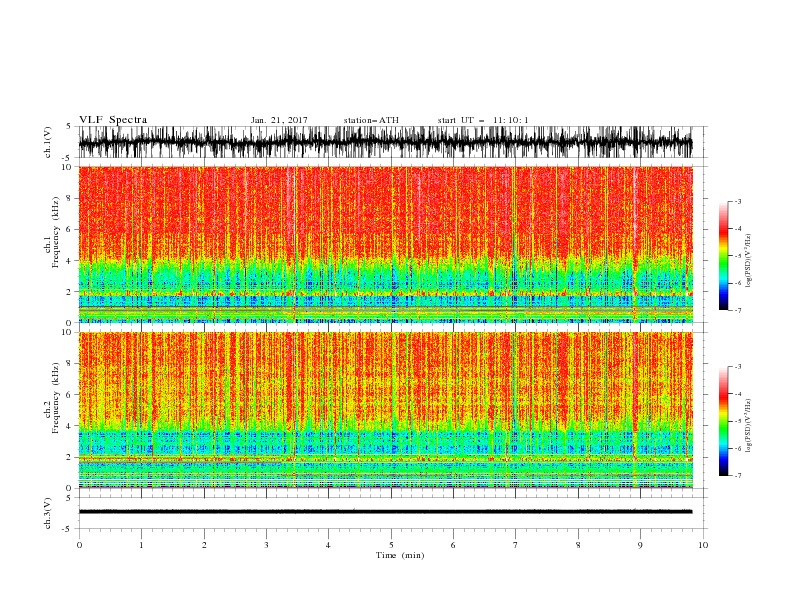The height and width of the screenshot is (612, 792).
Task: Click the ch.1 Frequency (kHz) axis label
Action: pos(53,232)
